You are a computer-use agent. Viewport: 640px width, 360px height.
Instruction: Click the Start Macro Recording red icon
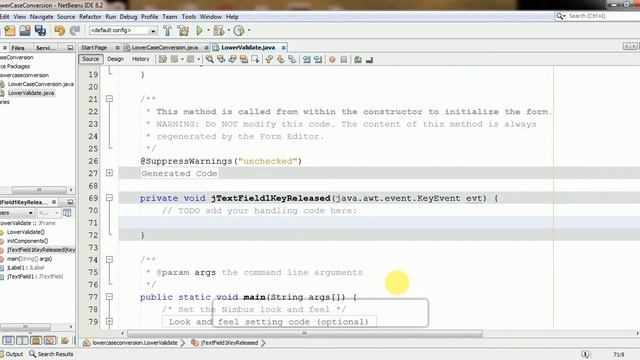pos(332,60)
